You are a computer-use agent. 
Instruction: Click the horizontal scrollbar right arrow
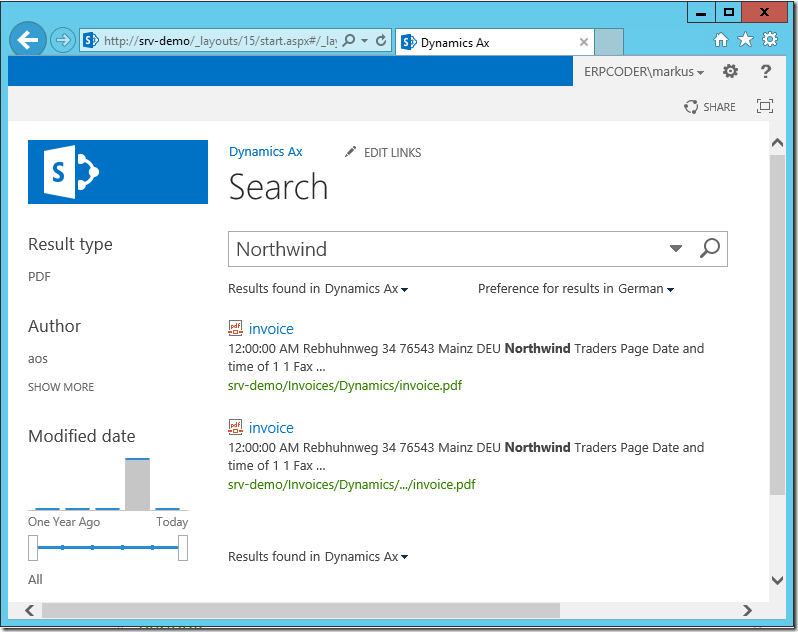(x=747, y=610)
